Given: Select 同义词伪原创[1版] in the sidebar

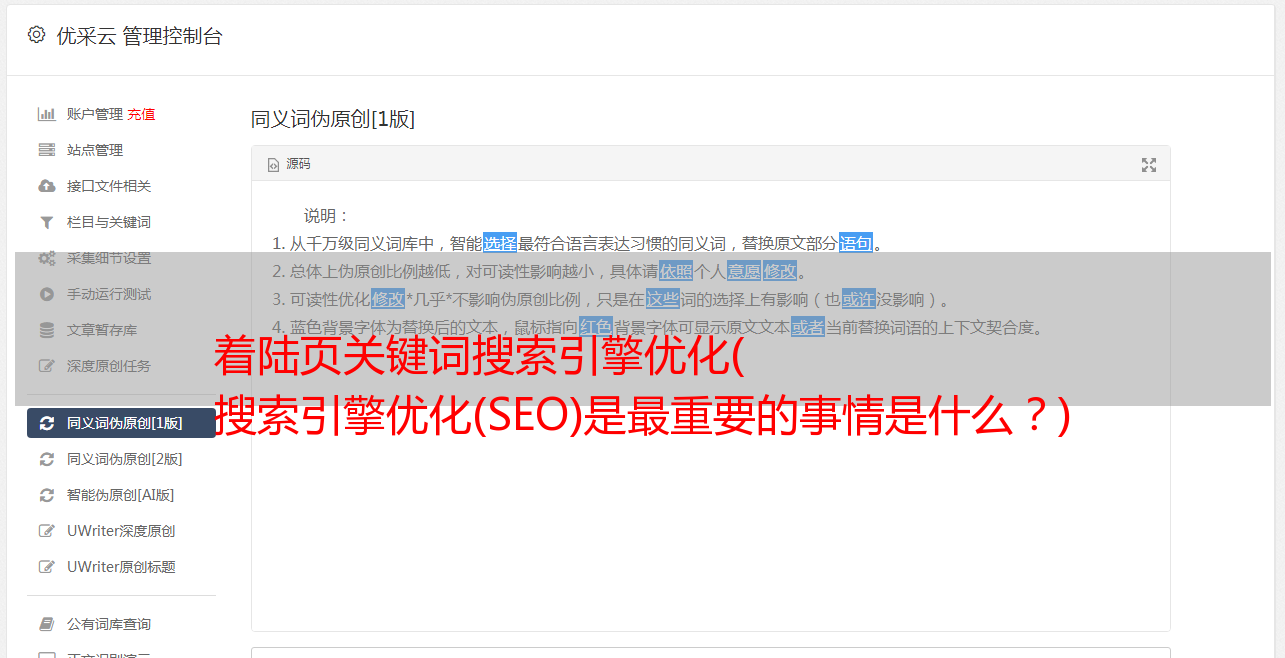Looking at the screenshot, I should click(121, 423).
